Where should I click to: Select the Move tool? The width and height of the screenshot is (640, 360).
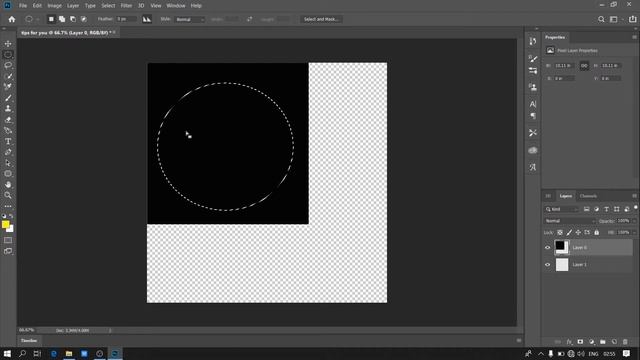[x=8, y=44]
